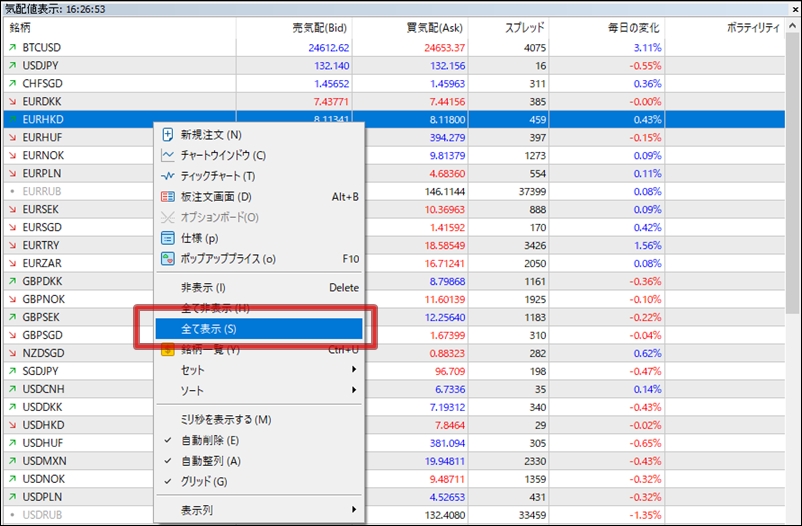Click the symbols list icon beside 銘柄一覧
Screen dimensions: 802x526
[x=167, y=350]
